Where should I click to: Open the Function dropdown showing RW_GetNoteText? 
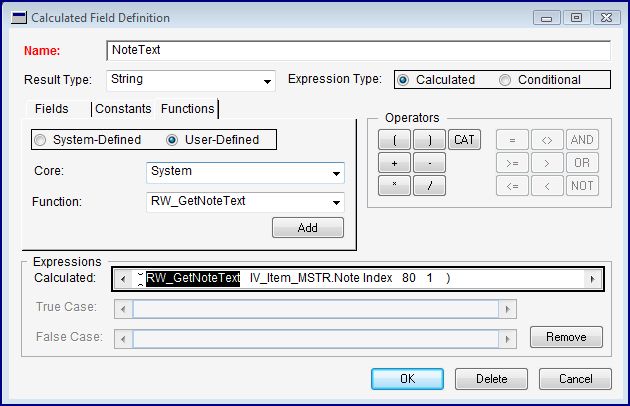click(x=336, y=202)
